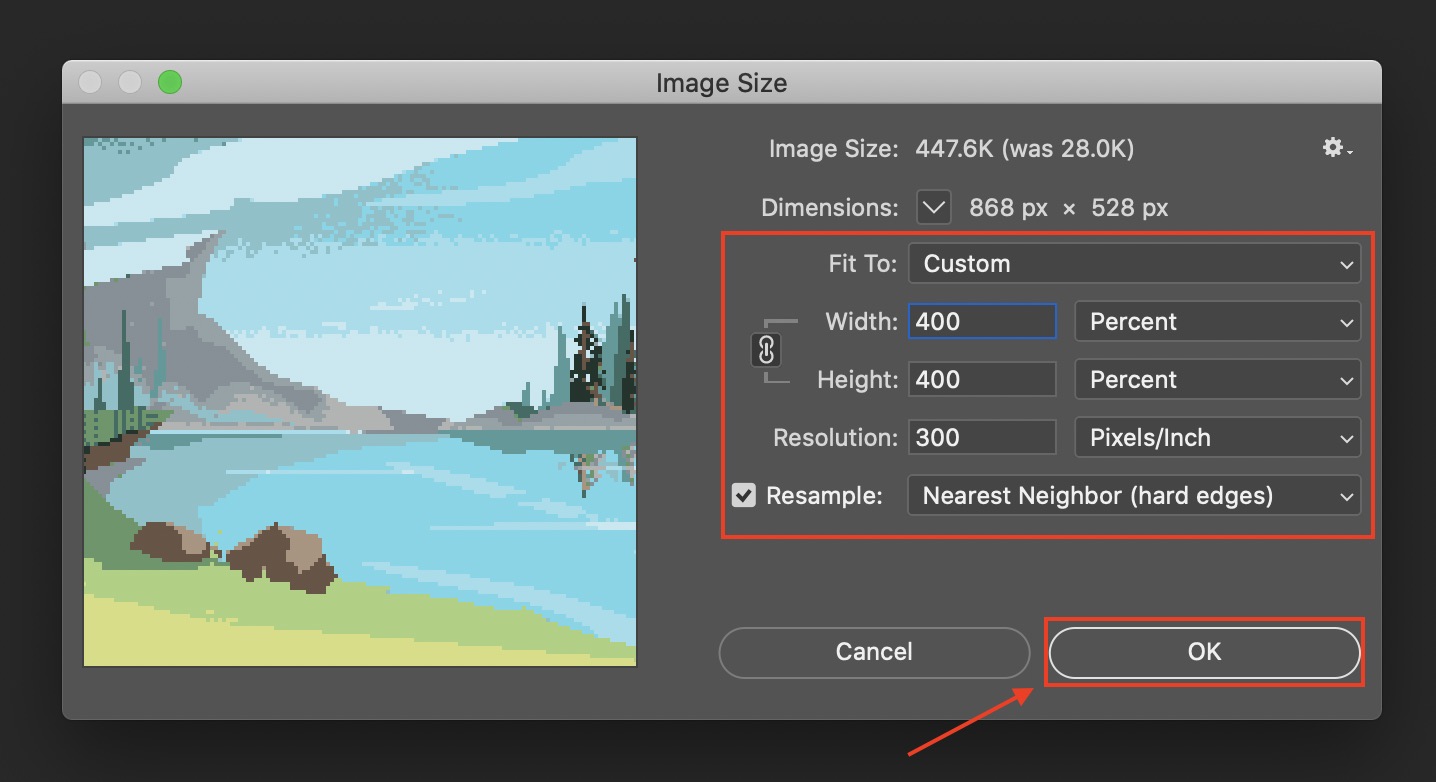Click the Image Size title bar

[721, 82]
